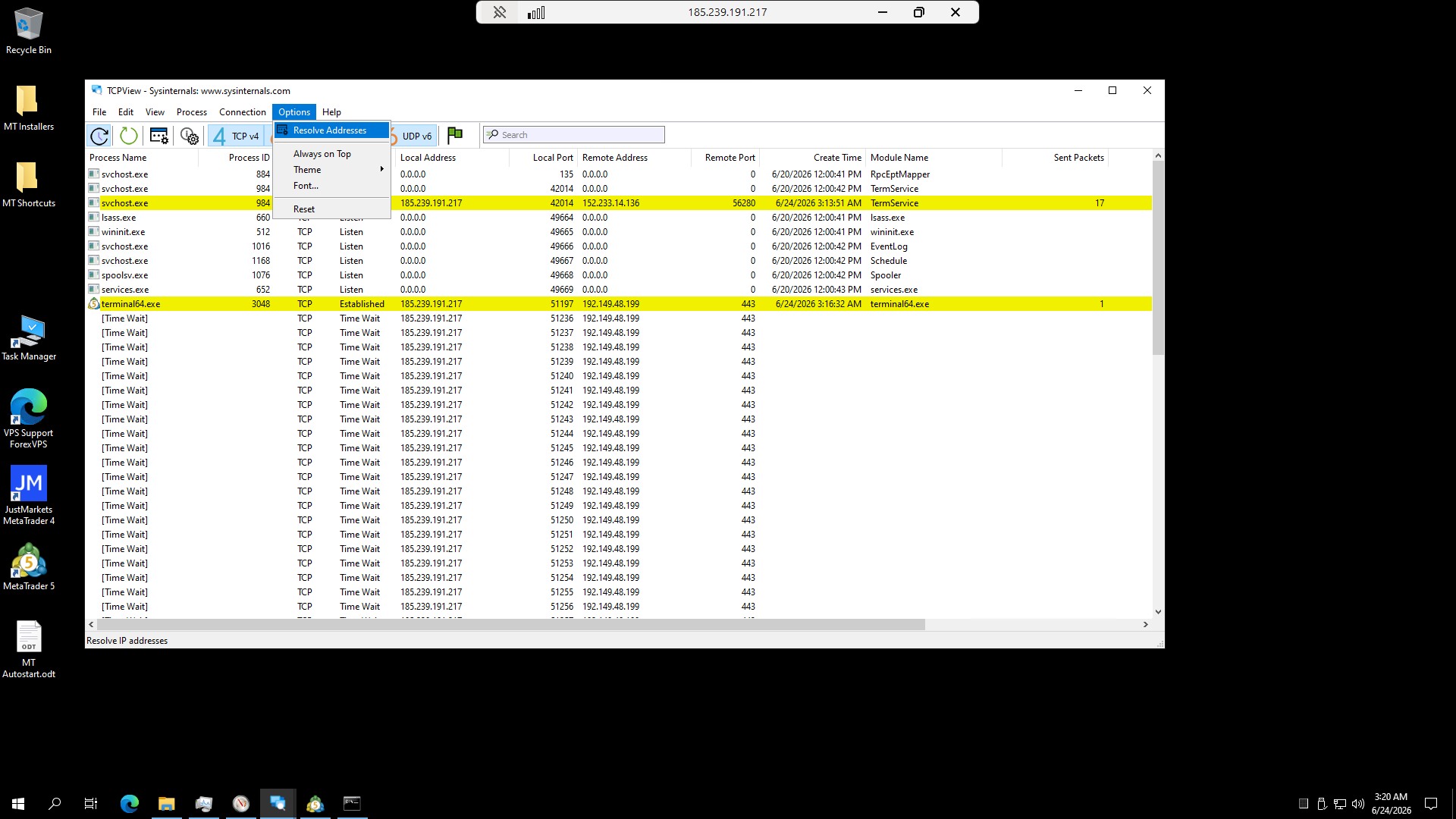The height and width of the screenshot is (819, 1456).
Task: Select Reset in the Options menu
Action: point(331,209)
